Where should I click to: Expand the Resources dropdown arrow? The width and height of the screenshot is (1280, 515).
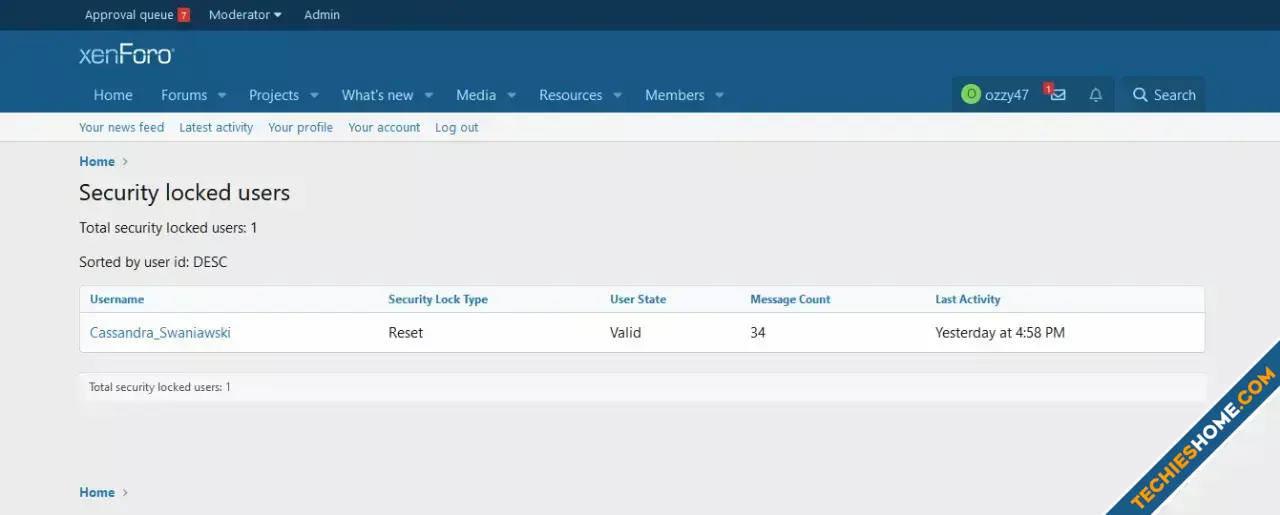pyautogui.click(x=617, y=96)
